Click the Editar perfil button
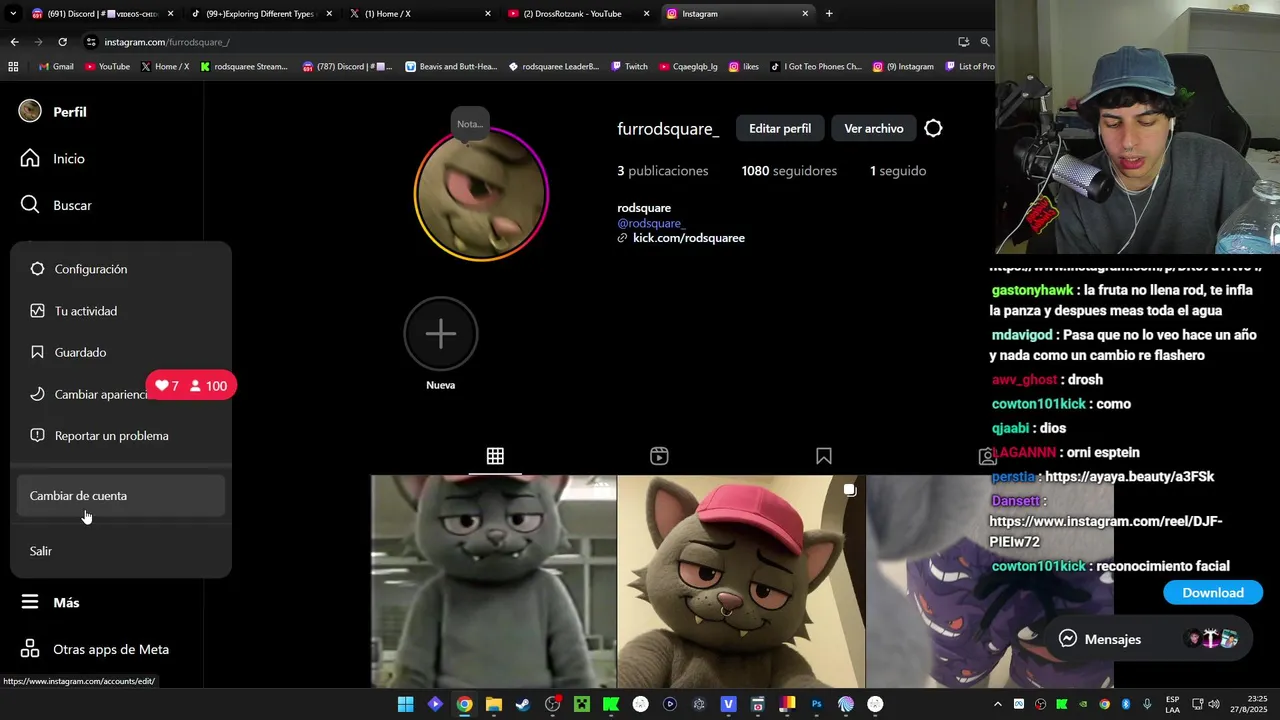This screenshot has width=1280, height=720. [780, 128]
